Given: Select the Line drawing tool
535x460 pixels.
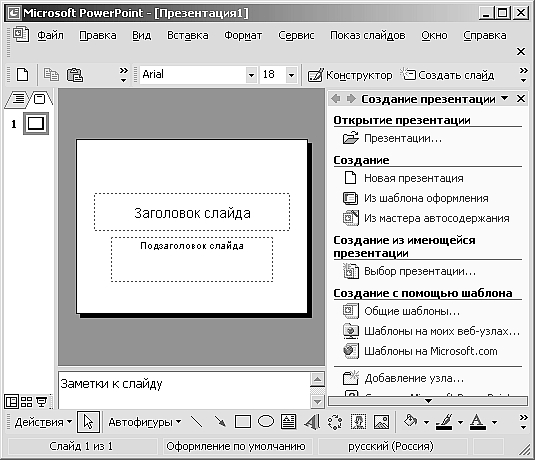Looking at the screenshot, I should tap(197, 422).
